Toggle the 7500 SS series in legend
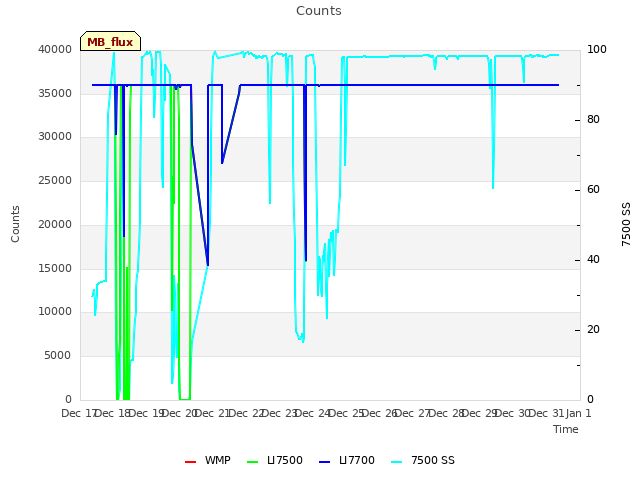Image resolution: width=640 pixels, height=480 pixels. (x=423, y=460)
